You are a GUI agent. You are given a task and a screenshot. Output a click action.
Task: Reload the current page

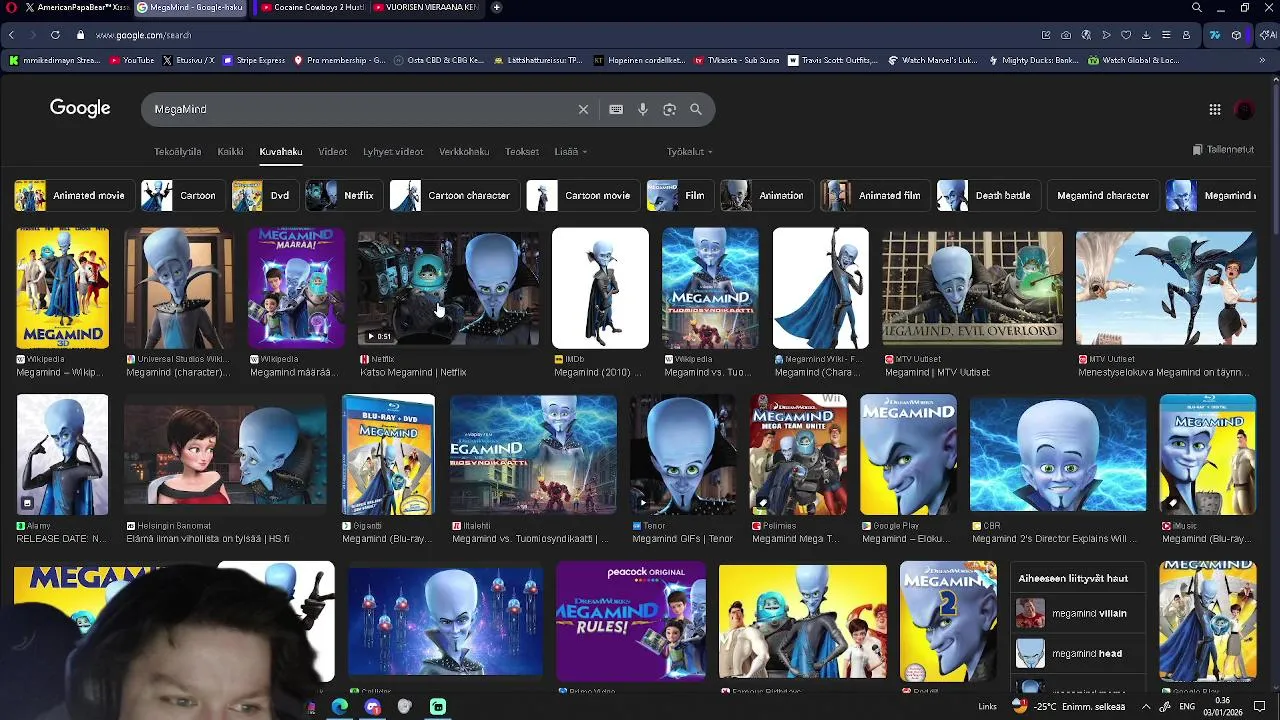point(55,35)
